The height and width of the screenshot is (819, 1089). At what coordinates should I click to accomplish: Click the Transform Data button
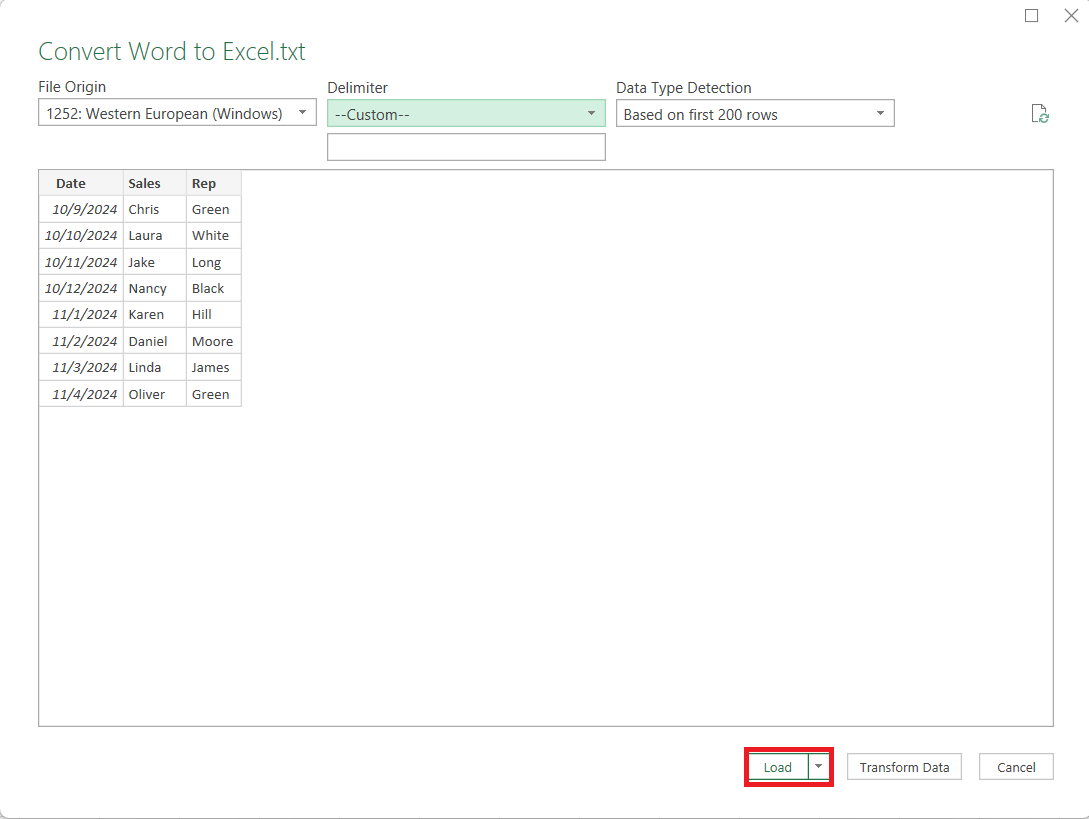(x=904, y=767)
